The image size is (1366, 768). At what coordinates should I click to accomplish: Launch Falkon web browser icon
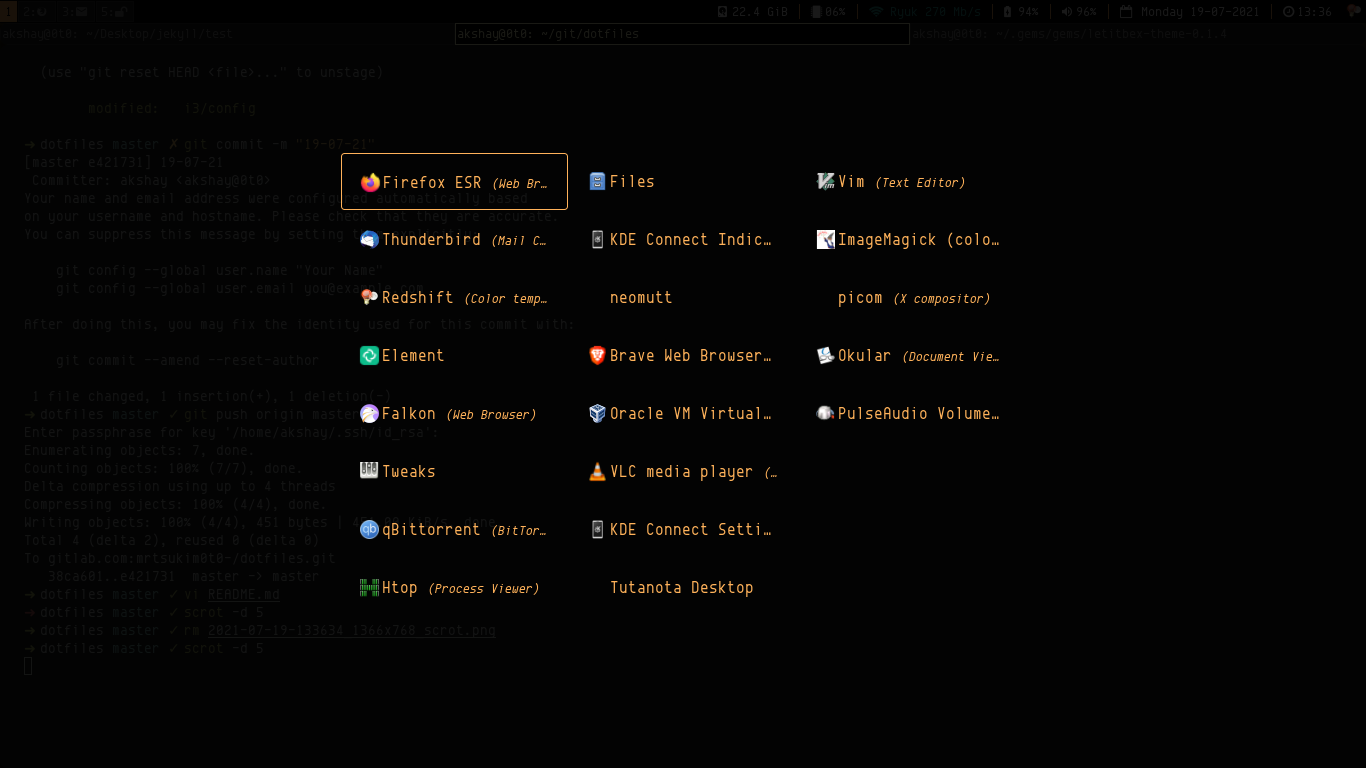(370, 414)
